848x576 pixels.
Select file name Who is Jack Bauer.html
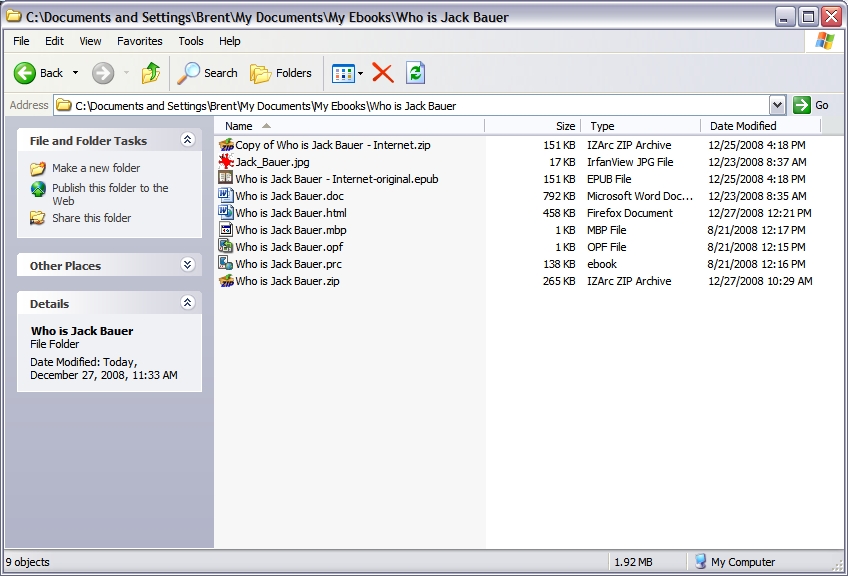(x=291, y=213)
